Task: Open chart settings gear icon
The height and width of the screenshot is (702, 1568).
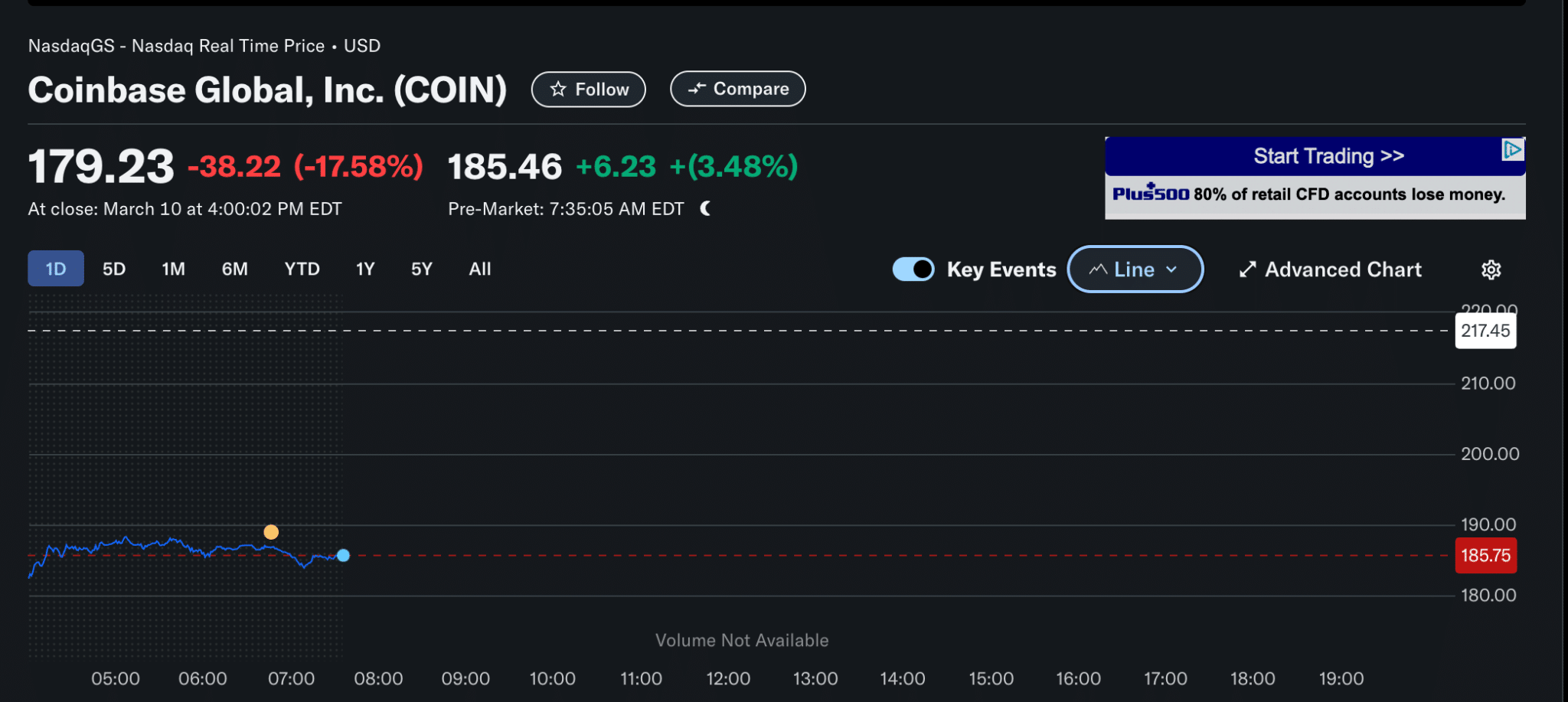Action: [1491, 269]
